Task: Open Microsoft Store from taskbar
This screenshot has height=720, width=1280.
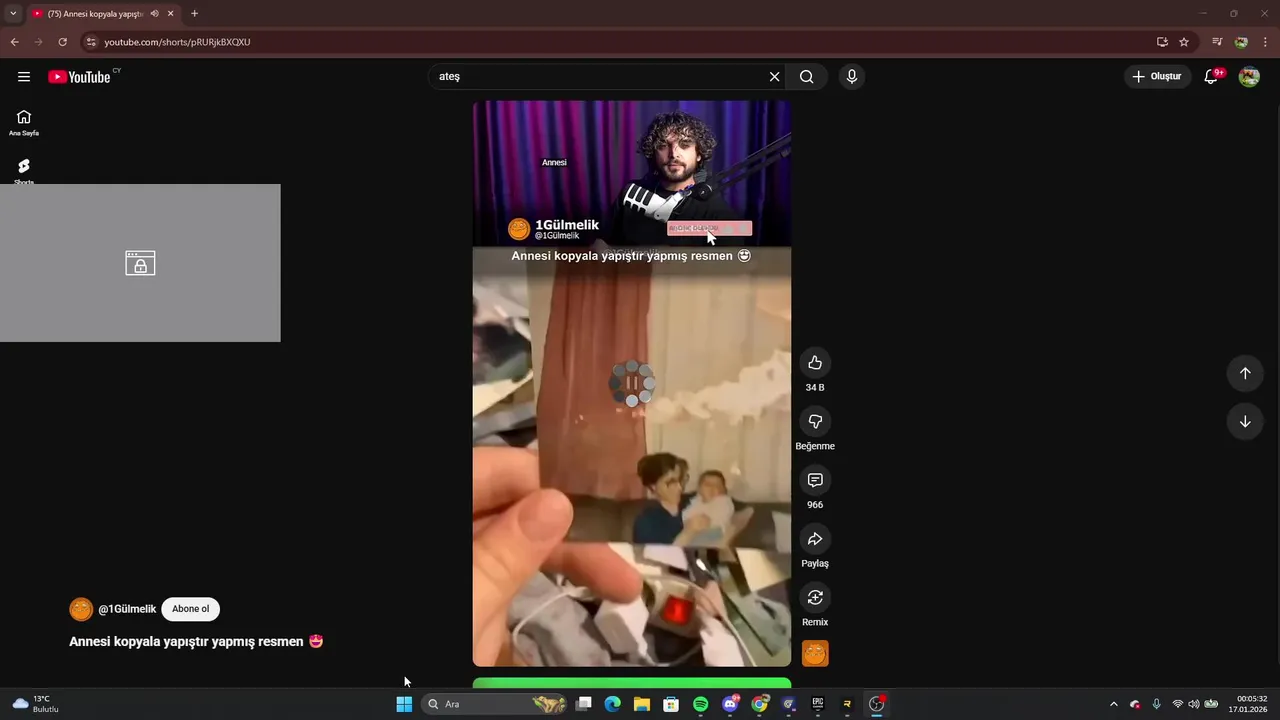Action: click(671, 704)
